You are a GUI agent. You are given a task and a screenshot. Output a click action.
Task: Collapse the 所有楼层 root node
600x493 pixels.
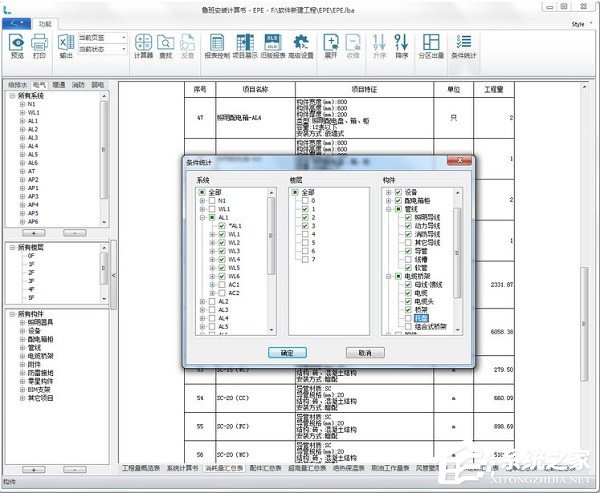point(12,248)
